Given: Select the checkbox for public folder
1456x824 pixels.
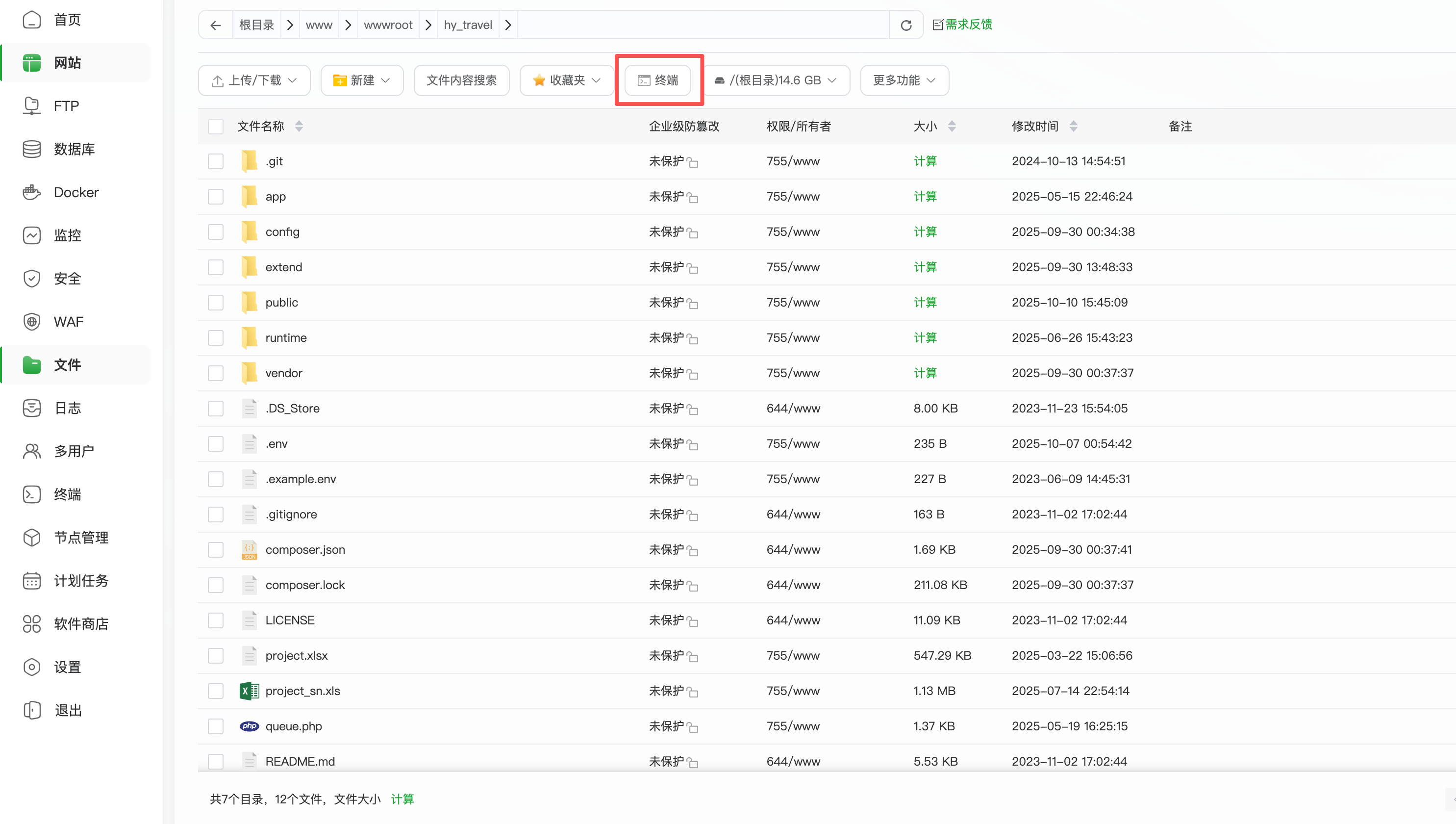Looking at the screenshot, I should (x=216, y=302).
